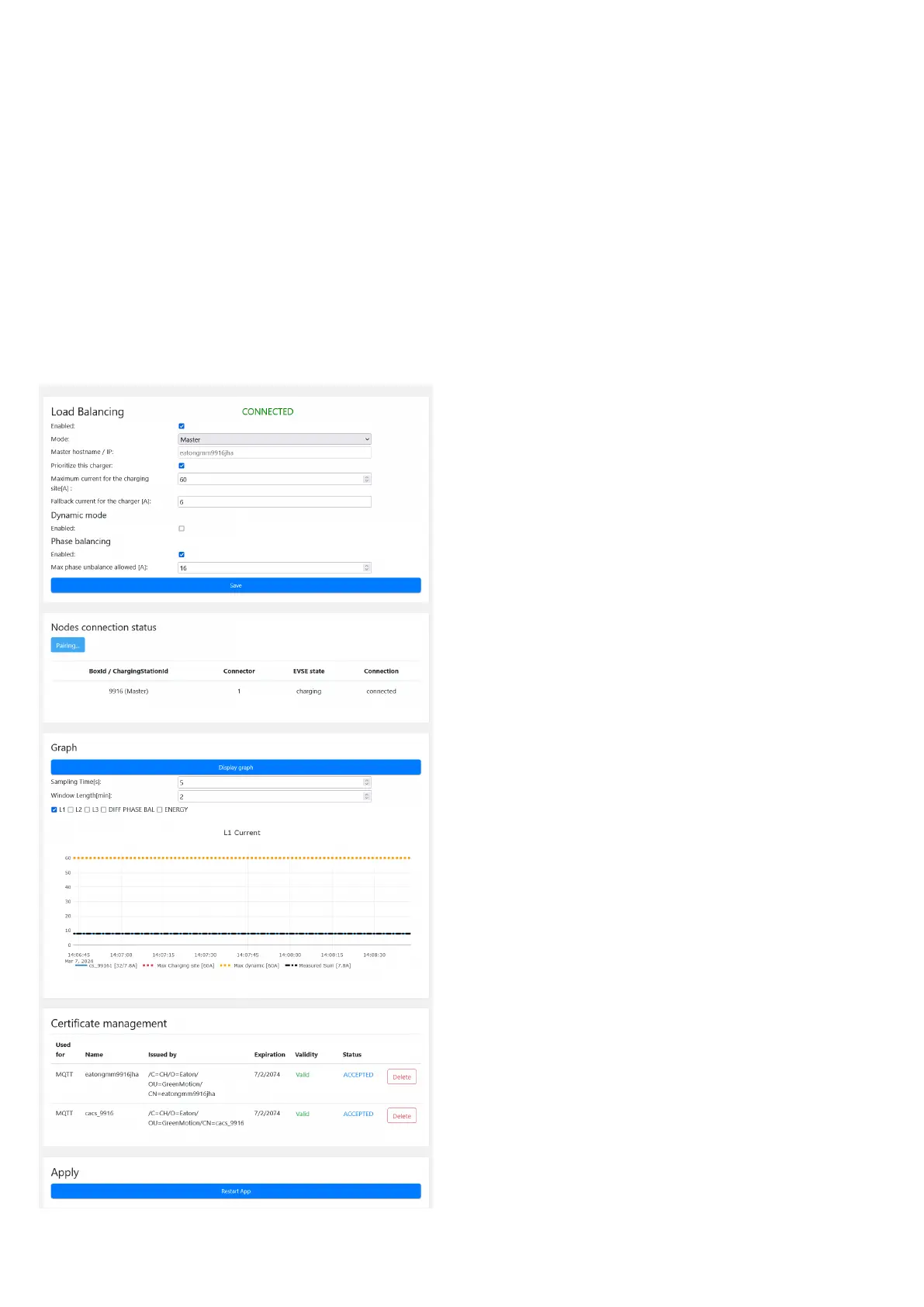Delete the eatongmm9916jha certificate
The image size is (924, 1307).
(x=401, y=1077)
